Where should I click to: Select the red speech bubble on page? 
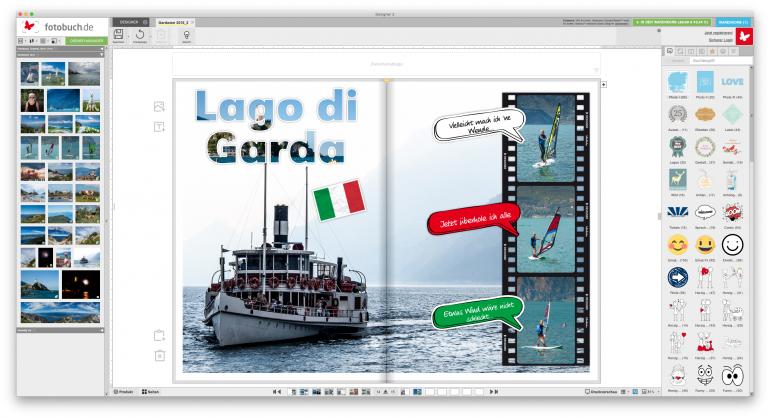point(474,220)
